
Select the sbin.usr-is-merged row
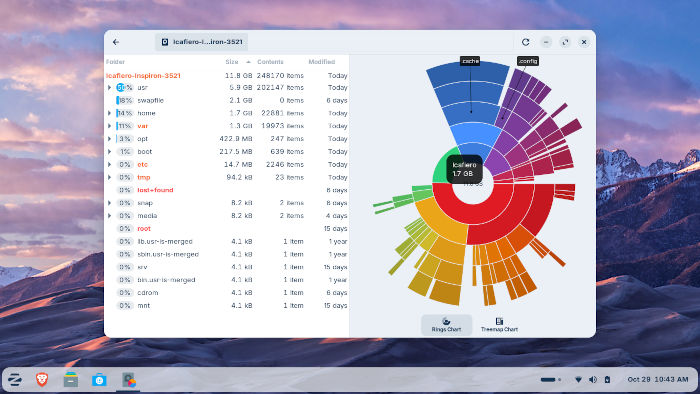(227, 254)
